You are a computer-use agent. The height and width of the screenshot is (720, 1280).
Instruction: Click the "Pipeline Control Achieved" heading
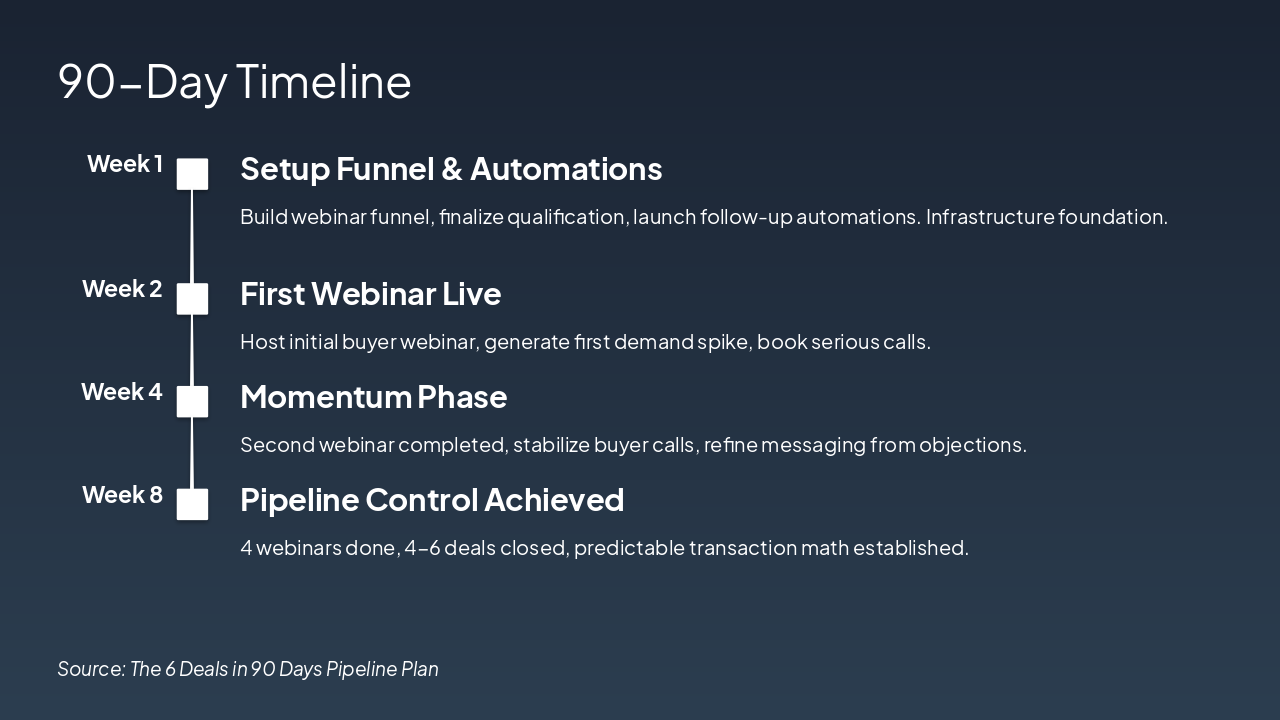(432, 500)
